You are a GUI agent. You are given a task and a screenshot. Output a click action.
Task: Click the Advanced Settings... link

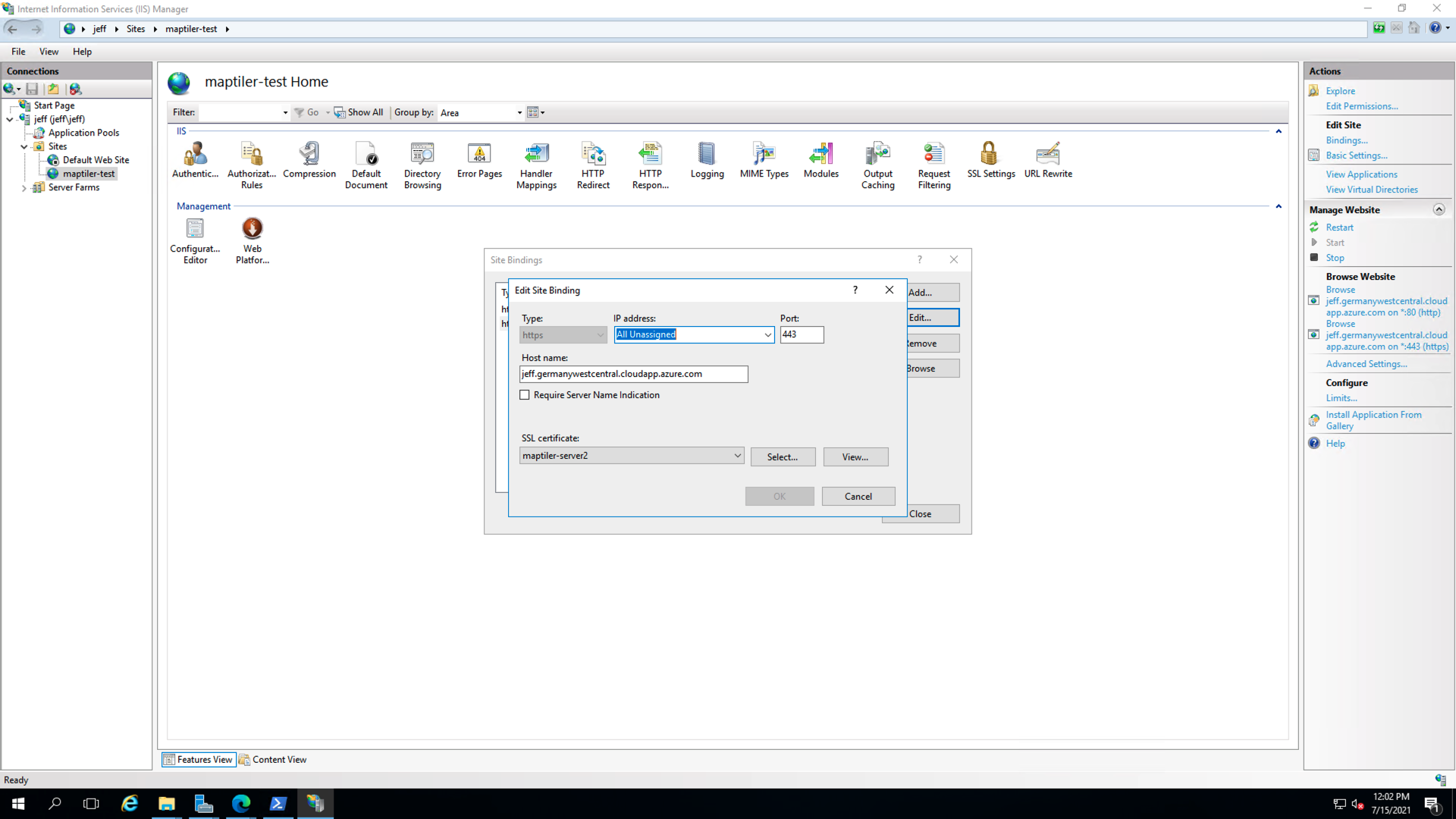tap(1366, 364)
